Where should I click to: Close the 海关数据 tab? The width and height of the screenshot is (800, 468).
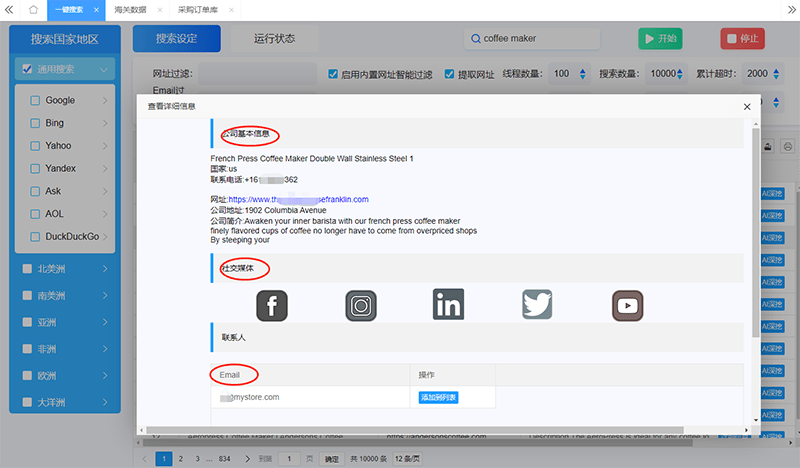(160, 10)
